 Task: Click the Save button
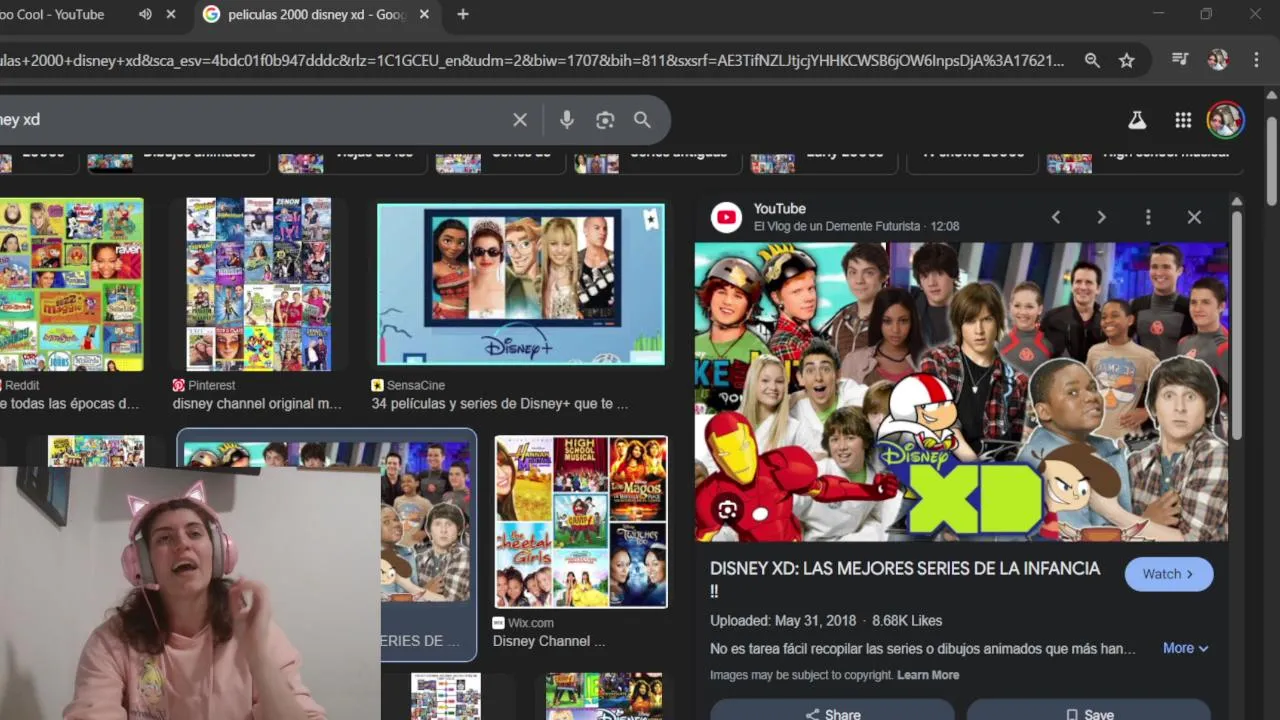point(1089,714)
